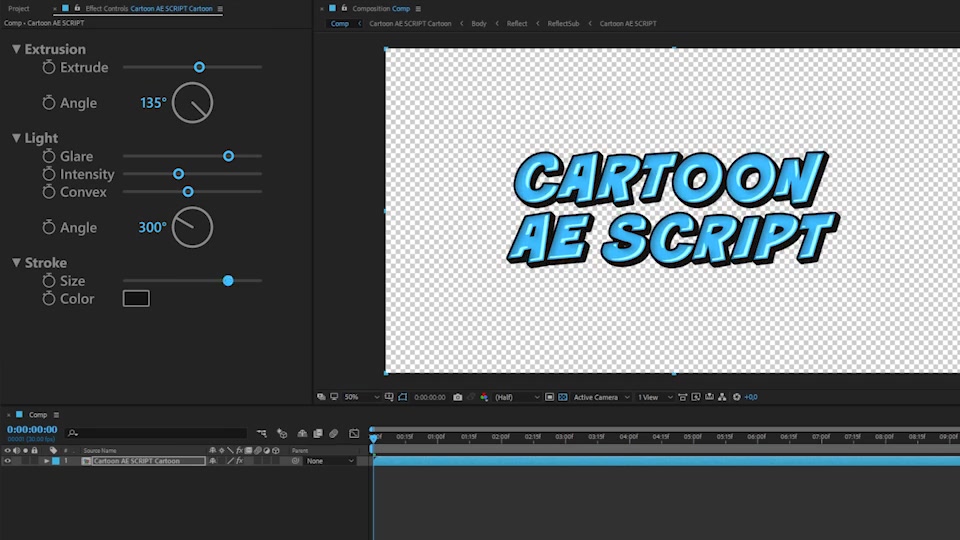960x540 pixels.
Task: Open Effect Controls panel menu
Action: coord(220,9)
